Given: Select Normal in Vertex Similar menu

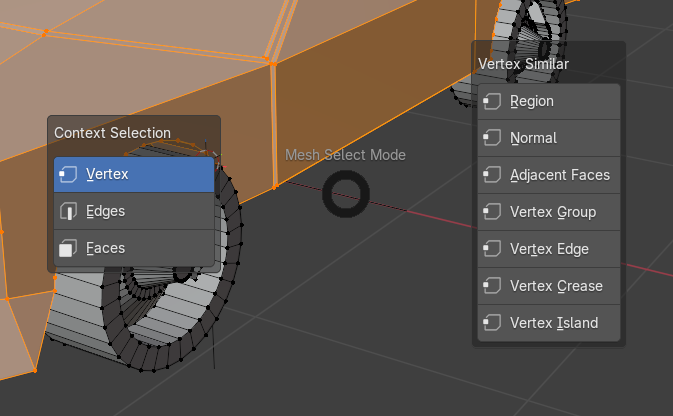Looking at the screenshot, I should click(549, 138).
